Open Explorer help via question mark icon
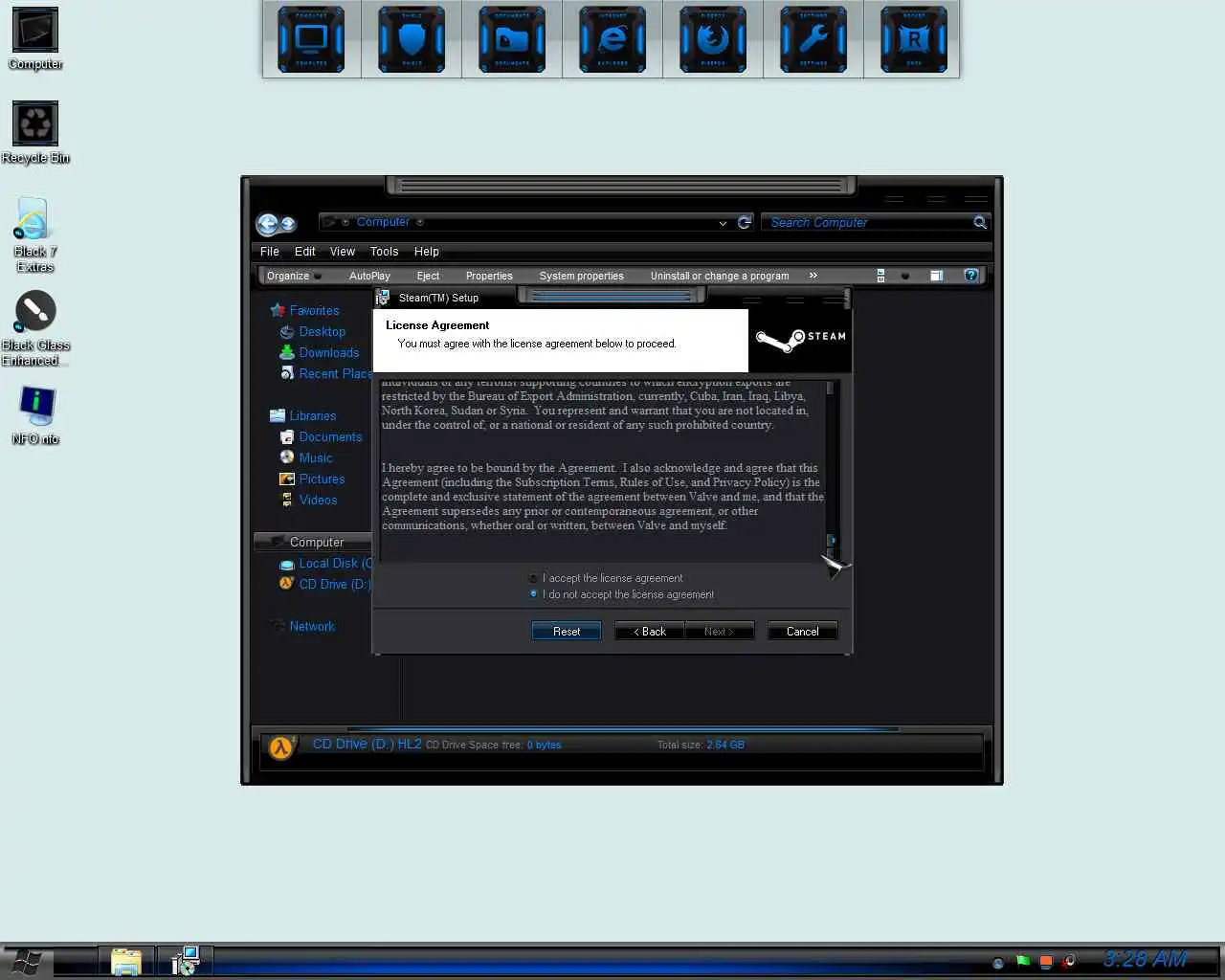Viewport: 1225px width, 980px height. pos(970,276)
